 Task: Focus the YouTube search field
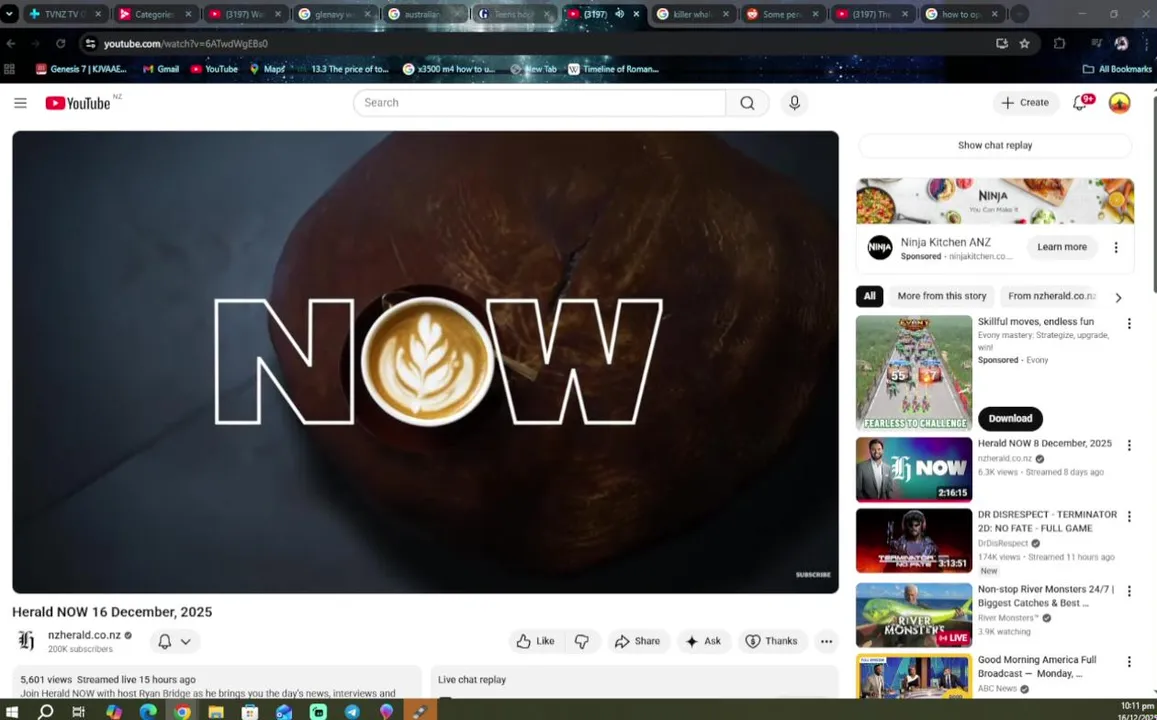[539, 103]
